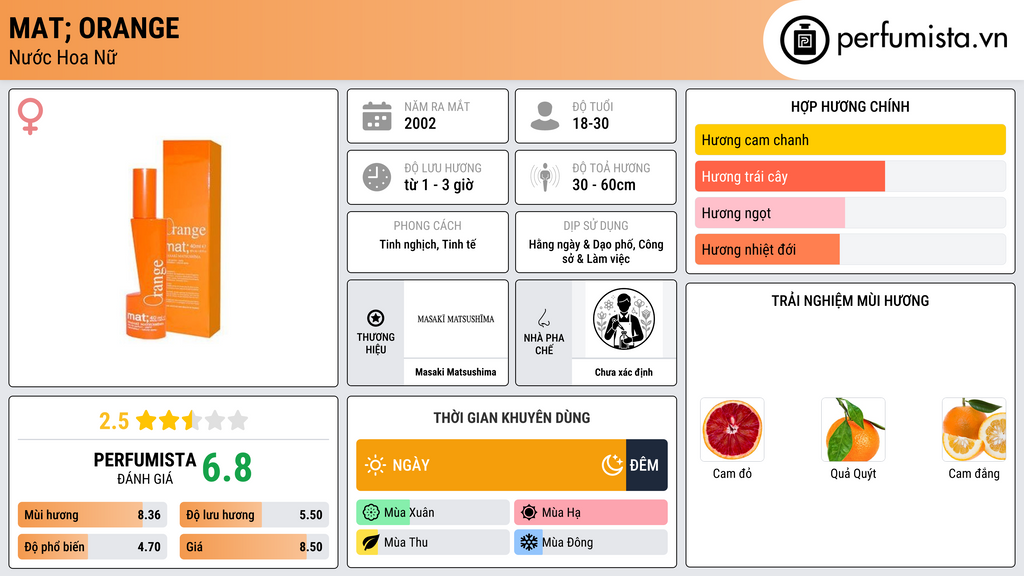1024x576 pixels.
Task: Click the MAT; ORANGE title heading
Action: pos(94,29)
